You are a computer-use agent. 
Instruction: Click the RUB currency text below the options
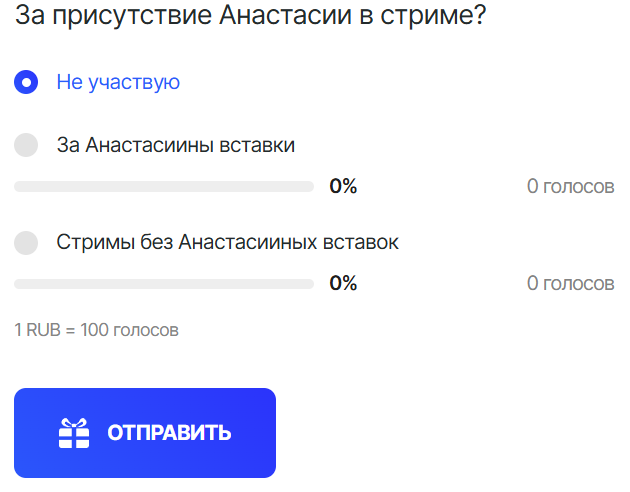click(x=43, y=329)
